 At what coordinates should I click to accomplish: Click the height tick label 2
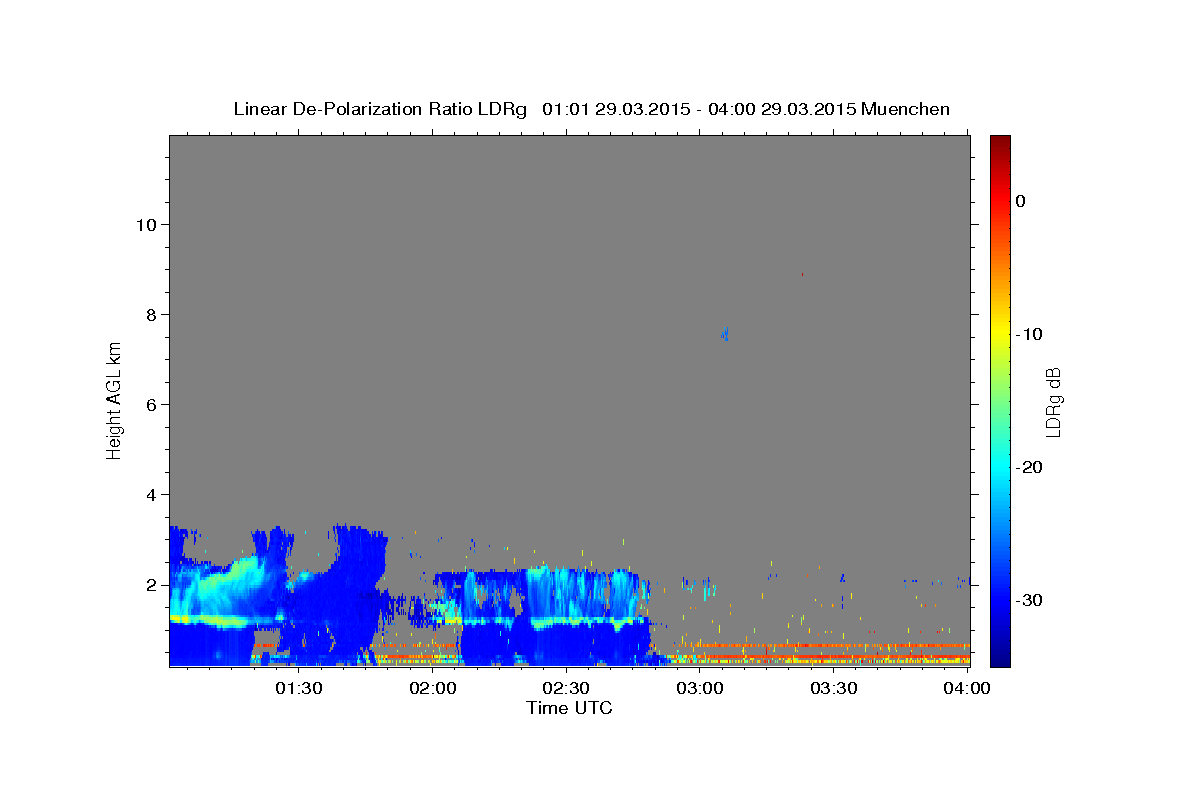[149, 585]
